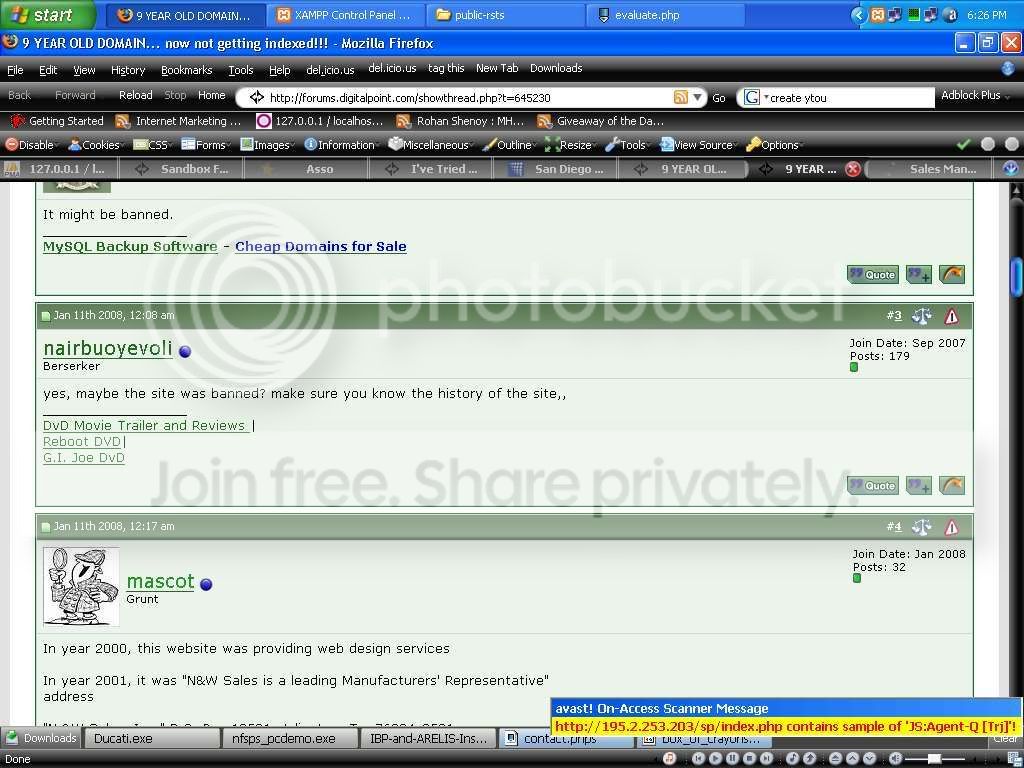Screen dimensions: 1024x768
Task: Click mascot's online status indicator
Action: pos(206,584)
